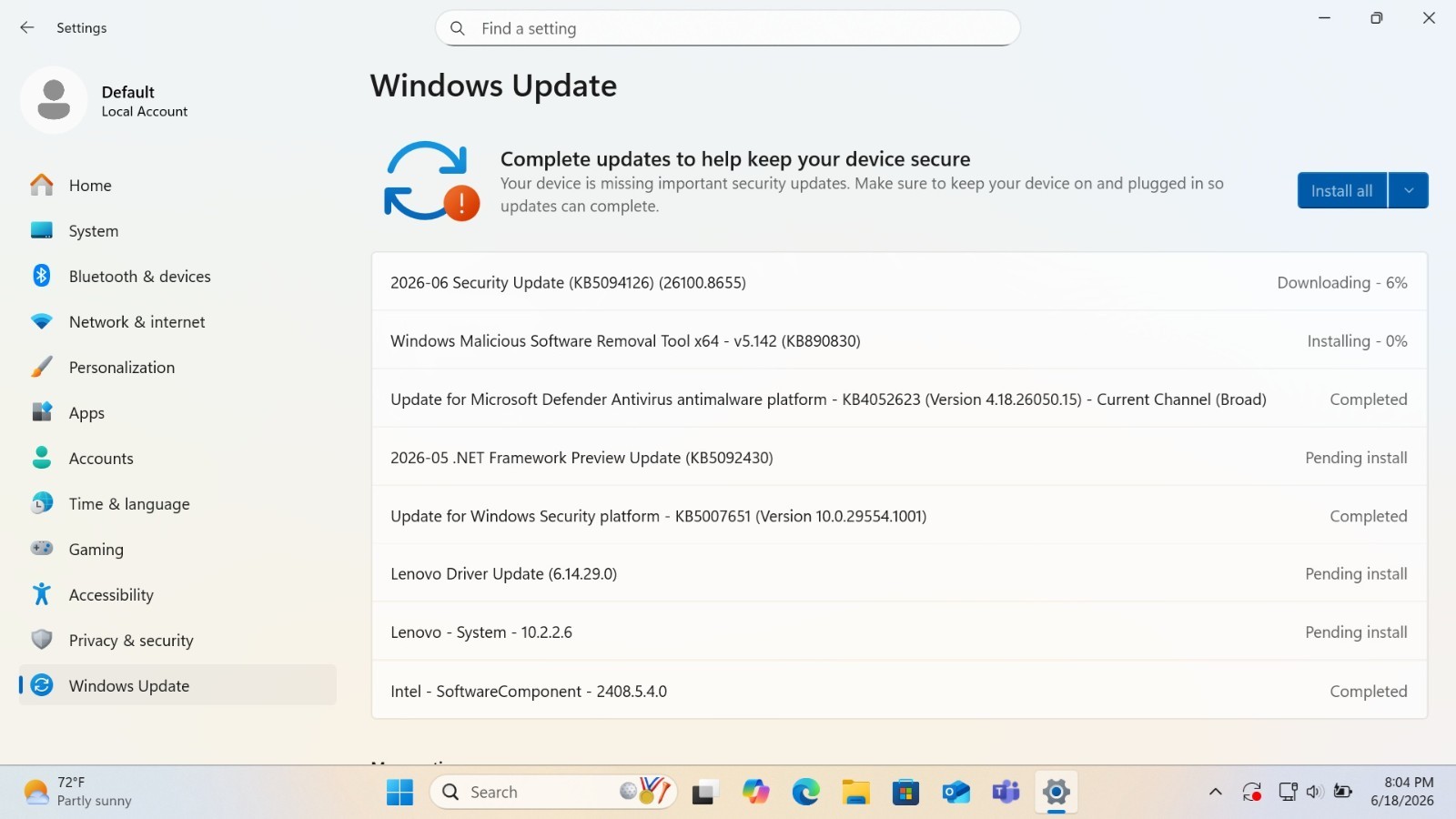This screenshot has width=1456, height=819.
Task: Open Bluetooth & devices settings
Action: click(x=177, y=276)
